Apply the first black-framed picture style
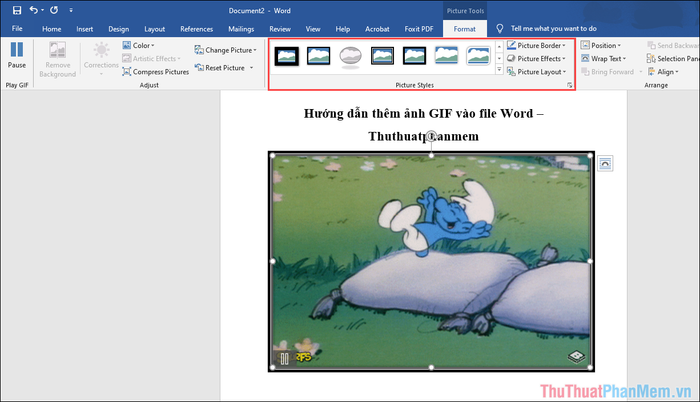This screenshot has width=700, height=402. coord(287,56)
